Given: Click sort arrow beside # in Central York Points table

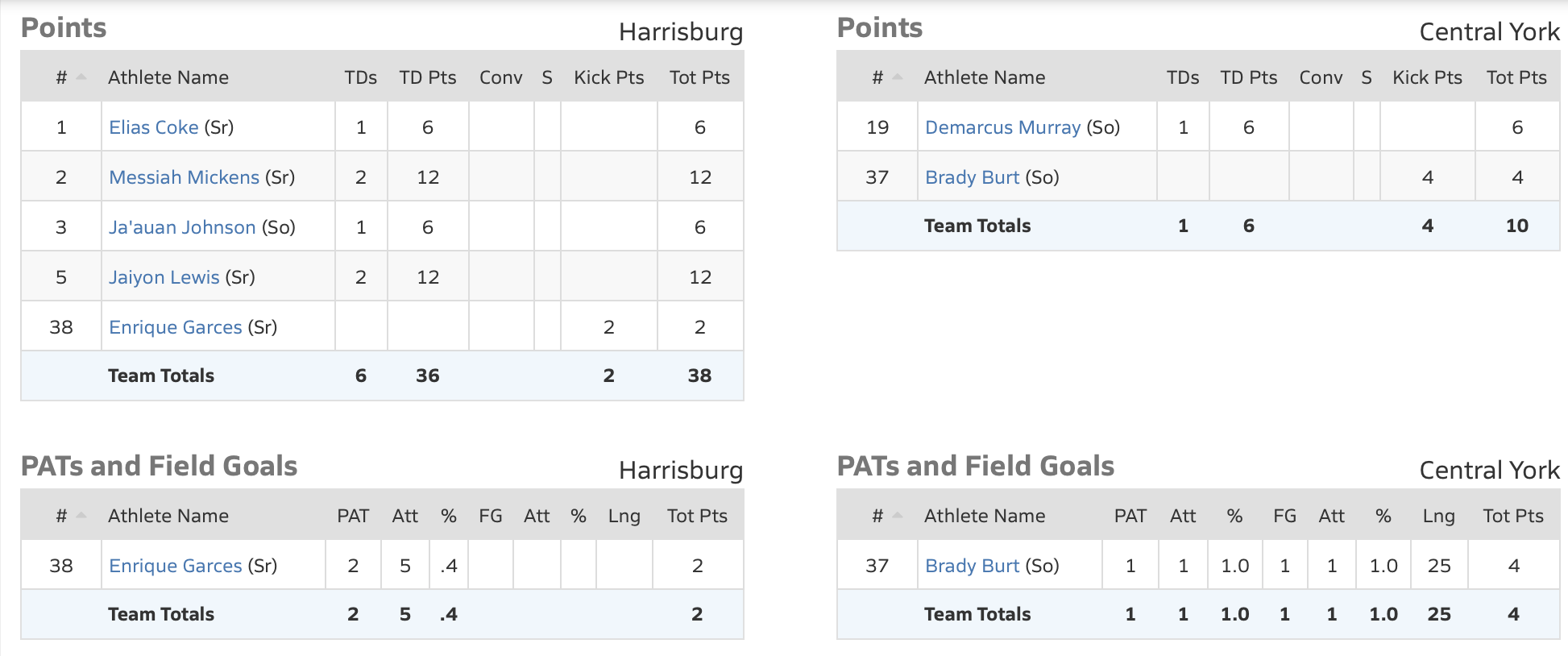Looking at the screenshot, I should pos(897,77).
